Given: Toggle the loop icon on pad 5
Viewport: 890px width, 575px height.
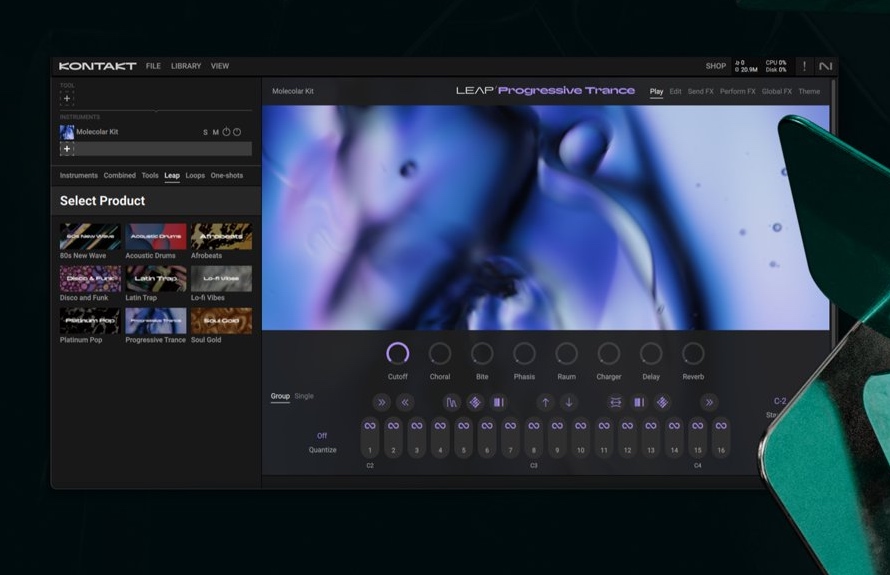Looking at the screenshot, I should pos(464,426).
